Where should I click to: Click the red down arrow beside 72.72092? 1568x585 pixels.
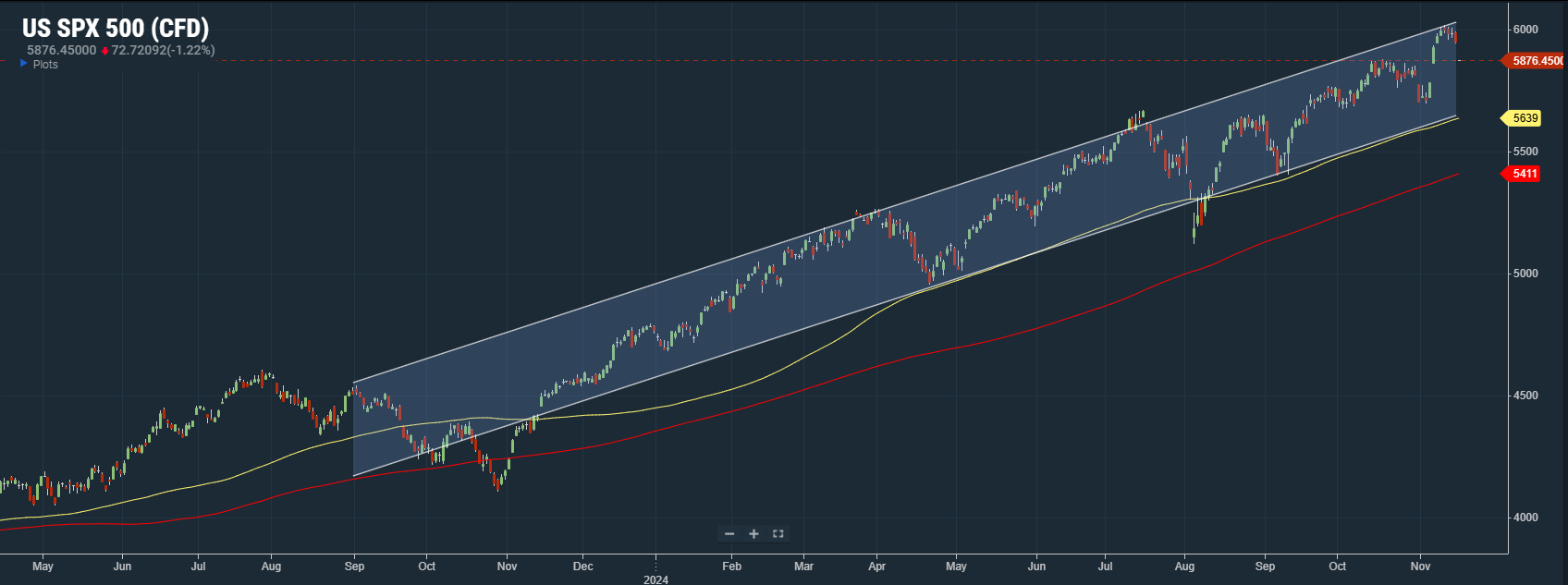(x=105, y=51)
